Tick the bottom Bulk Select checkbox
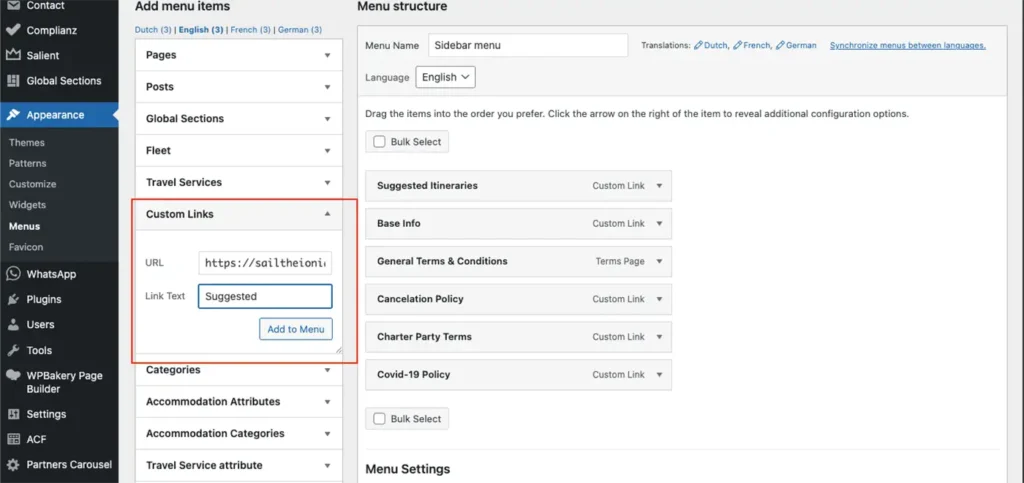1024x483 pixels. click(379, 419)
